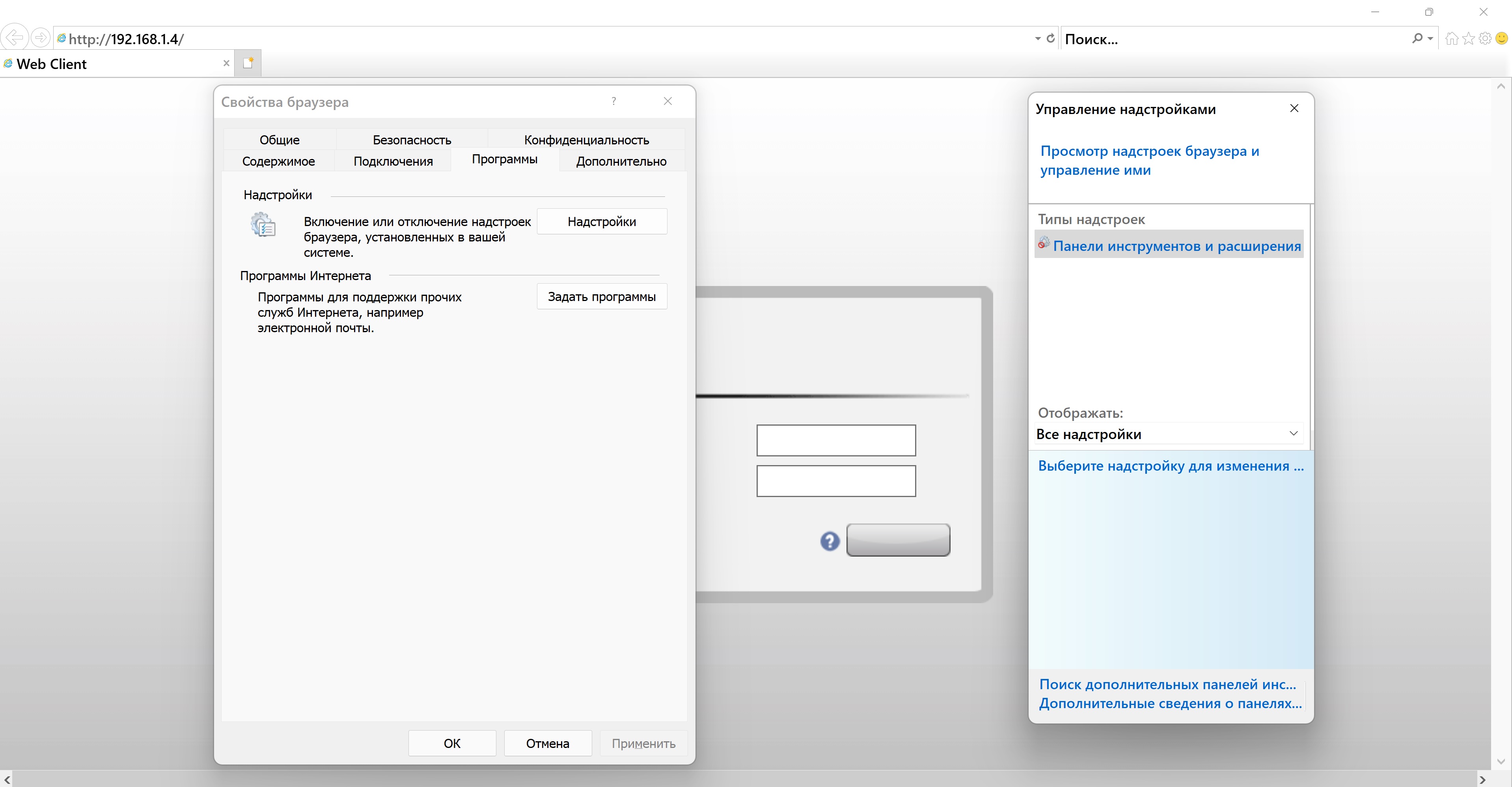Open new tab button

tap(248, 64)
